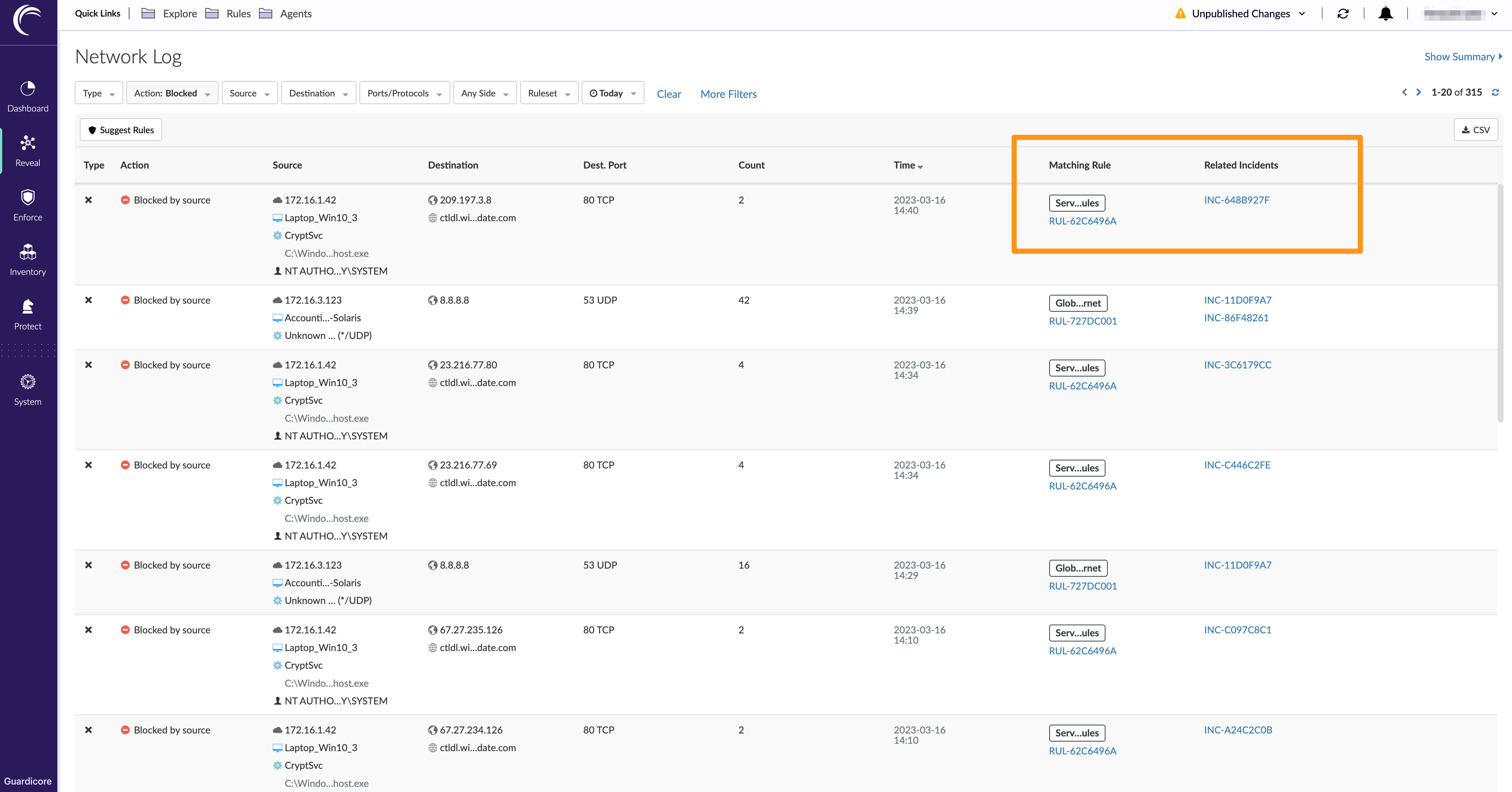Go to next page of results
The width and height of the screenshot is (1512, 792).
click(x=1419, y=92)
